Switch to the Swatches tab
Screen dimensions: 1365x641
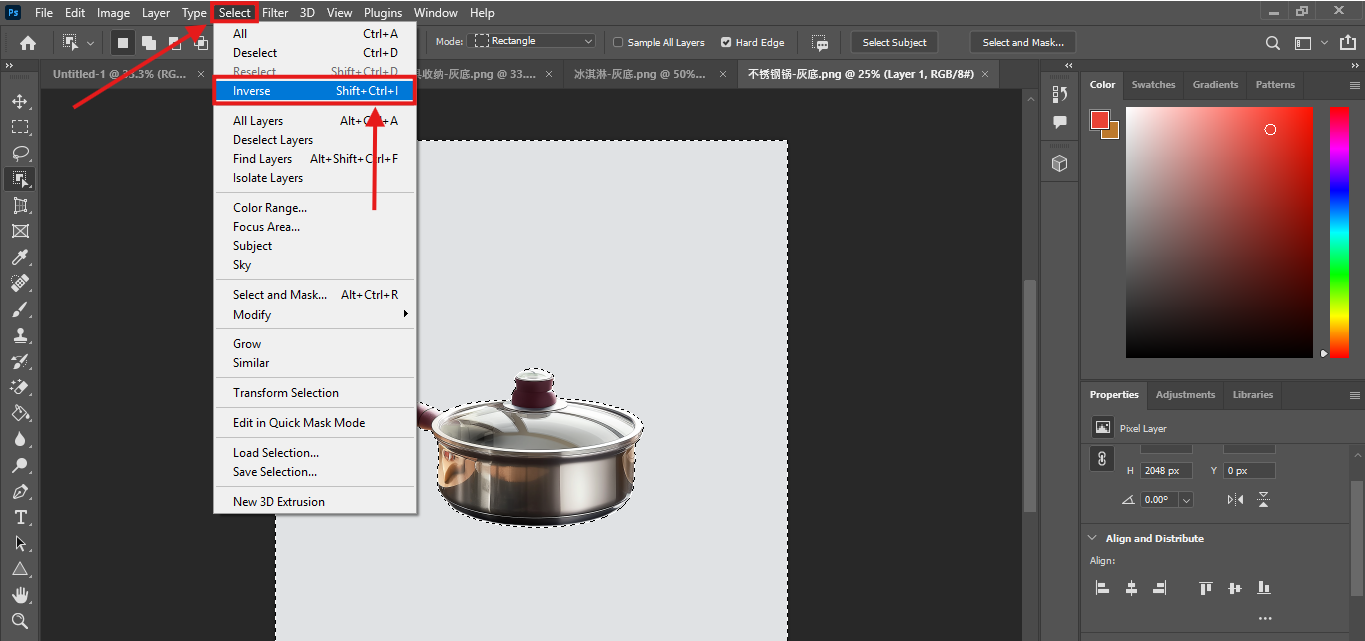tap(1153, 85)
